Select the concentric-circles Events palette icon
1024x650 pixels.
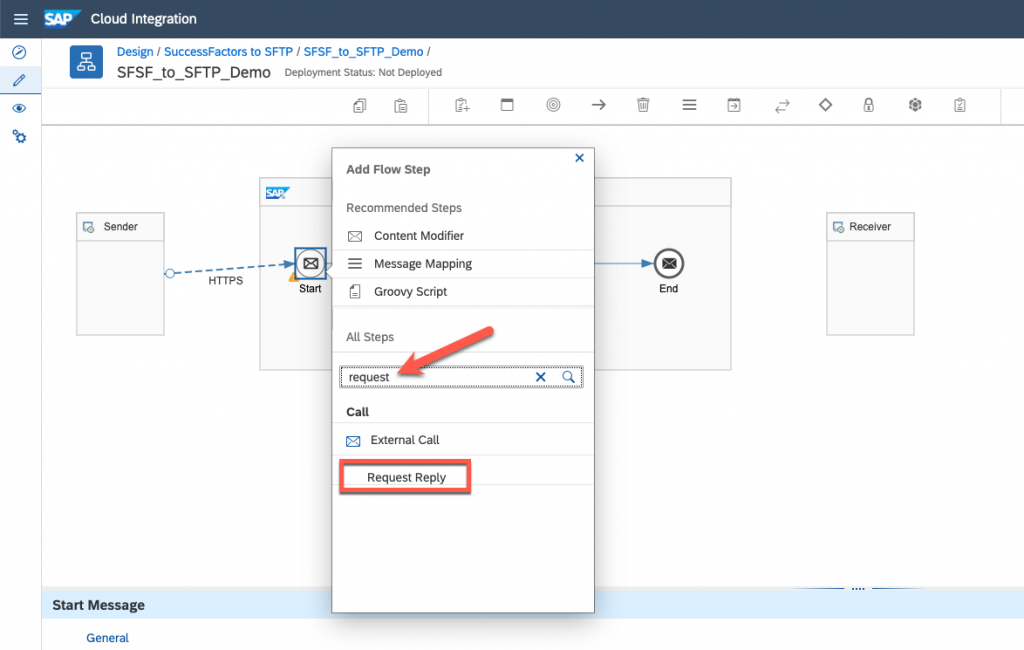pos(553,105)
